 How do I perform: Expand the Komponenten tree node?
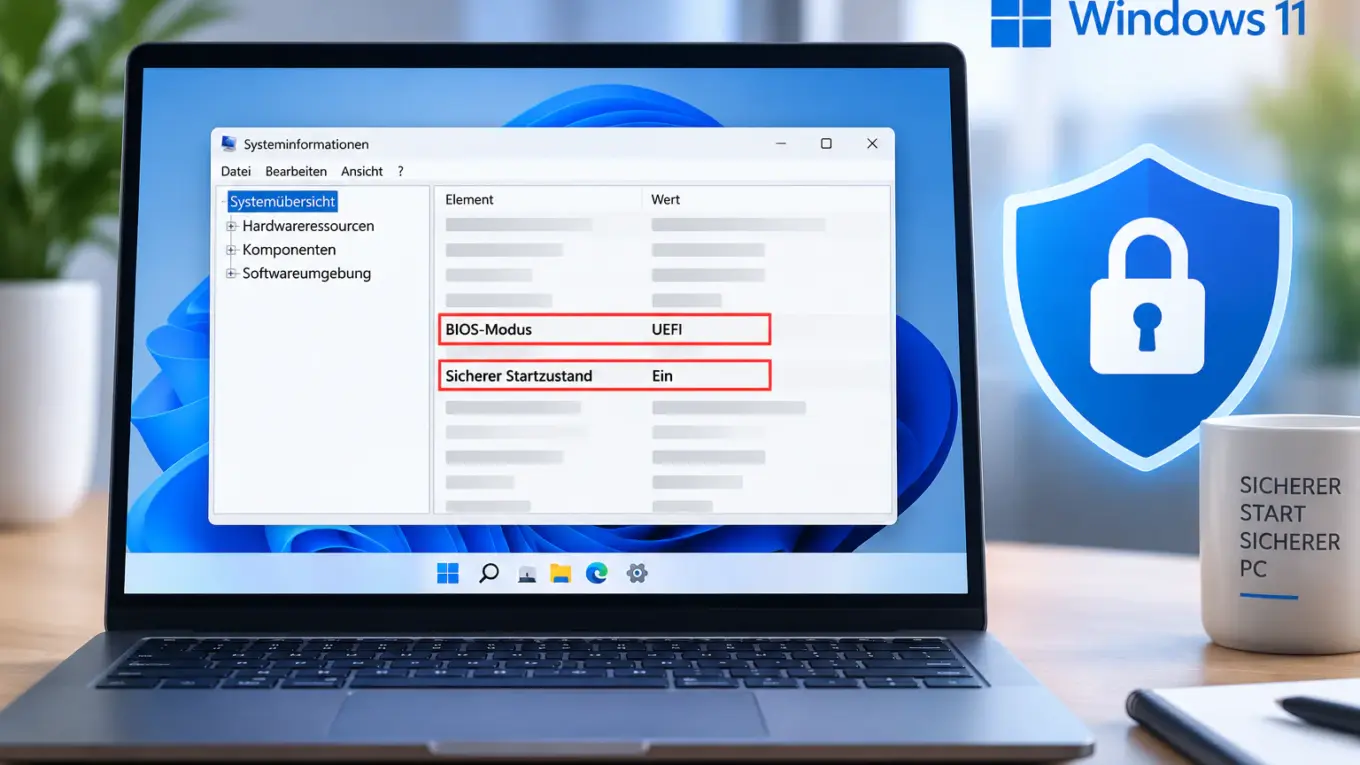(x=231, y=250)
